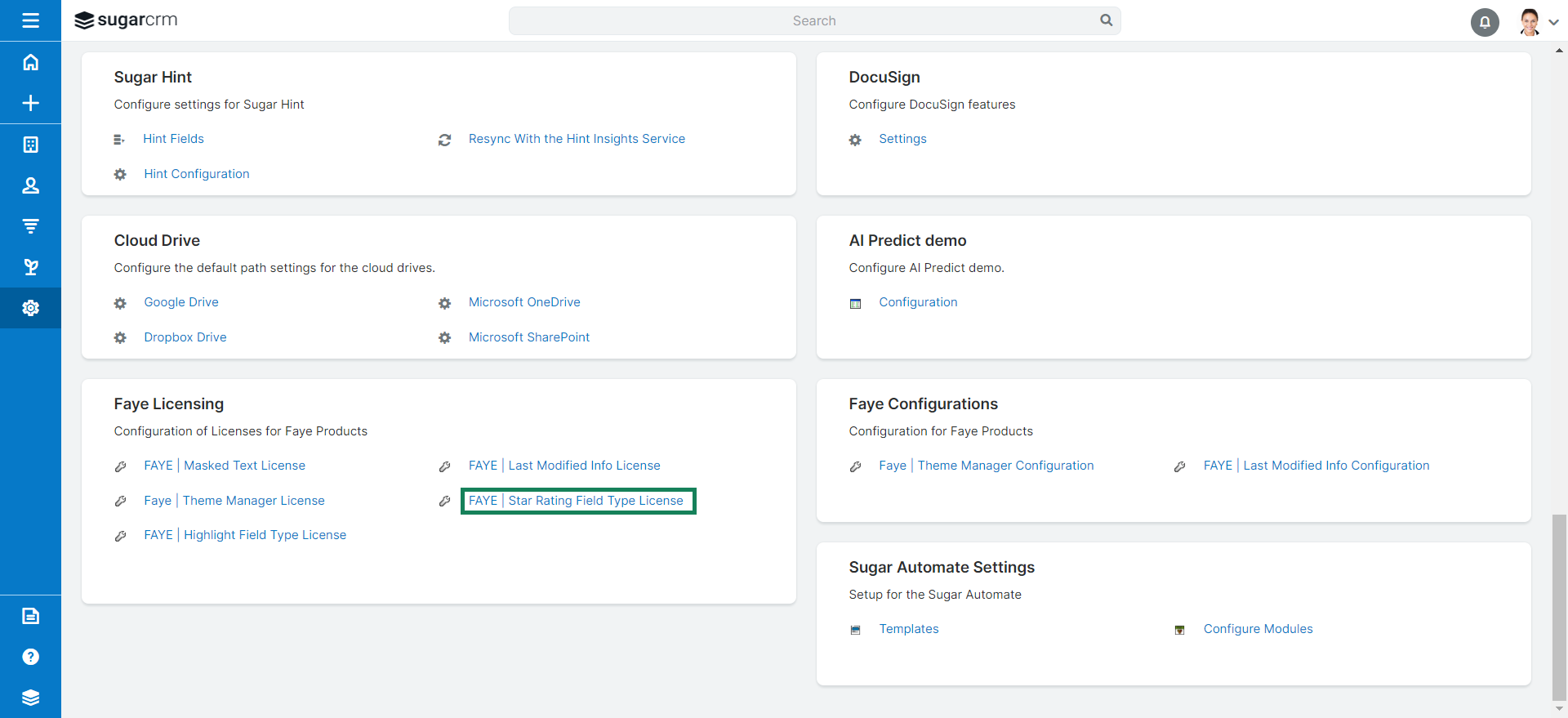Select the Admin gear icon in sidebar

[30, 308]
